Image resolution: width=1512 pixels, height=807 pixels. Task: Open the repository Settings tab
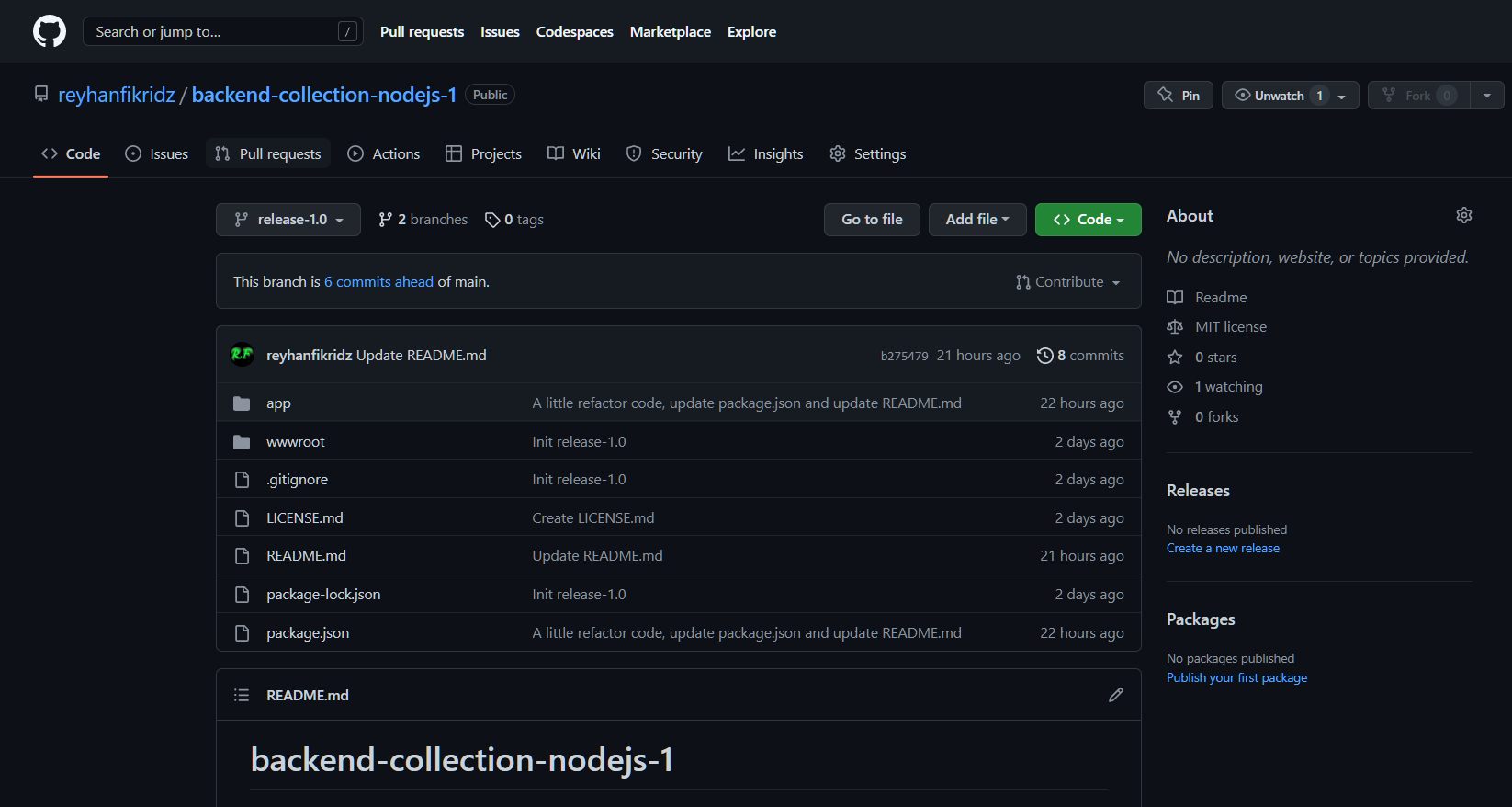pos(868,154)
